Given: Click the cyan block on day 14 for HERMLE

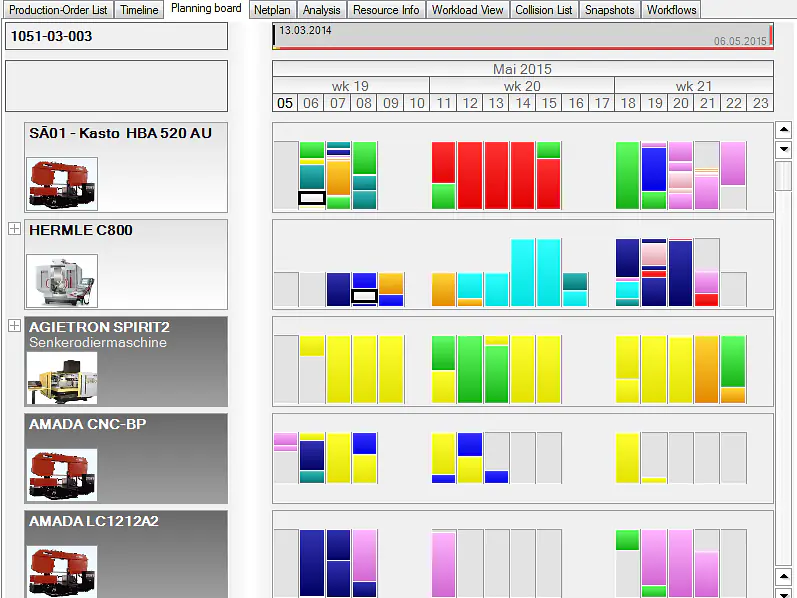Looking at the screenshot, I should coord(522,272).
